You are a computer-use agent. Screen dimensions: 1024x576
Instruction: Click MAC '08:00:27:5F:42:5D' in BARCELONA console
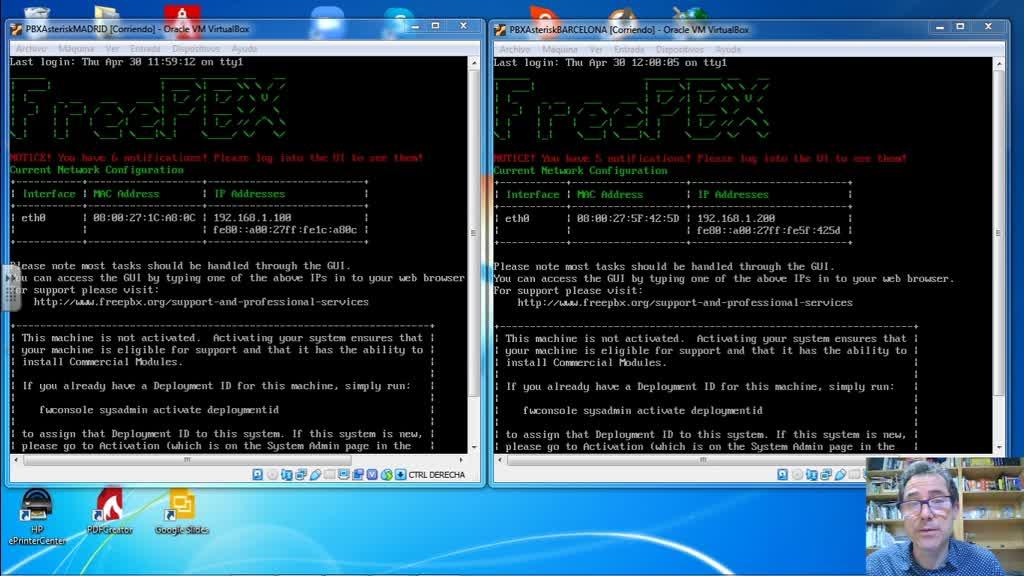(628, 218)
